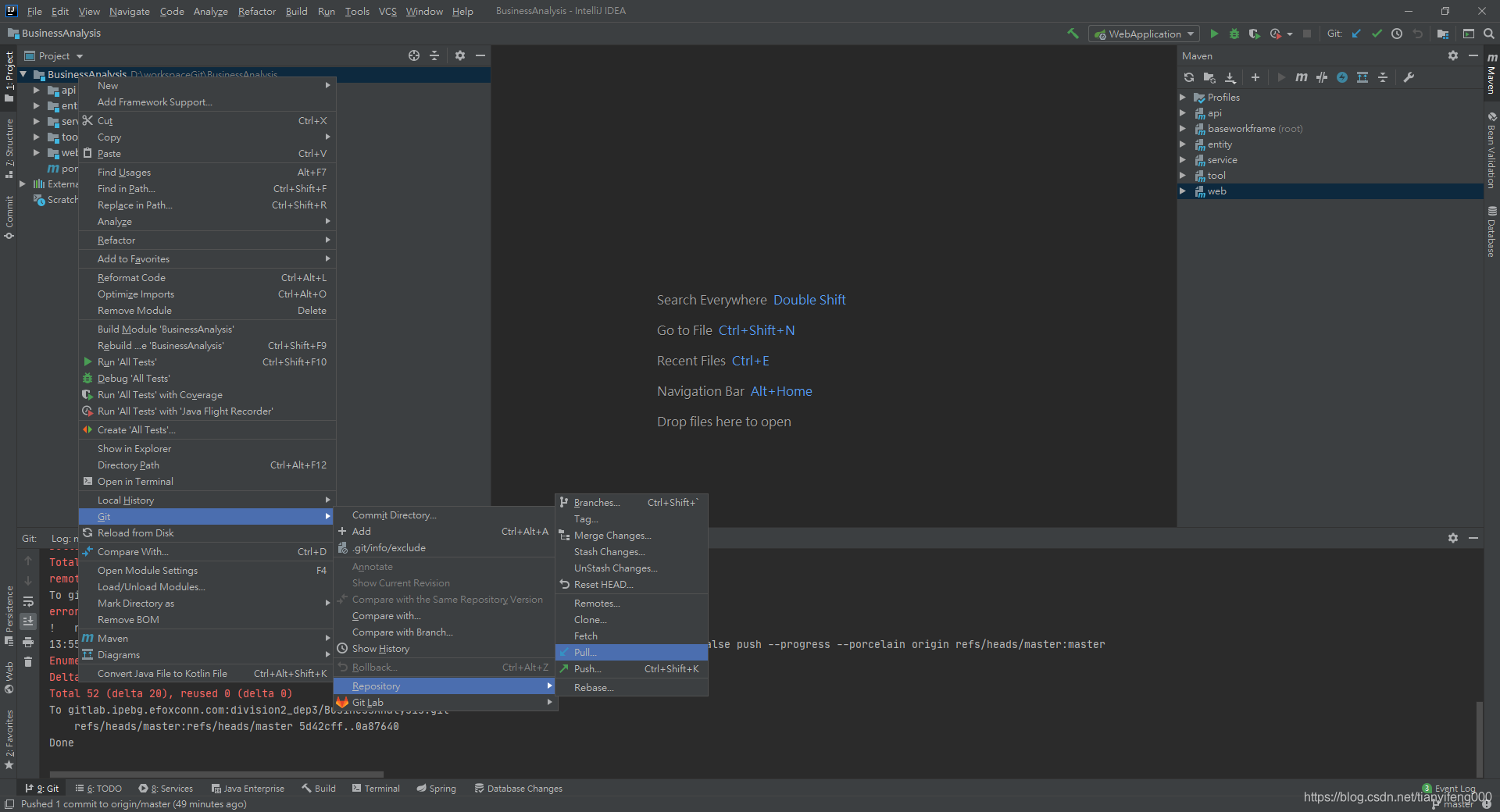Click the Build Project hammer icon

coord(1073,34)
